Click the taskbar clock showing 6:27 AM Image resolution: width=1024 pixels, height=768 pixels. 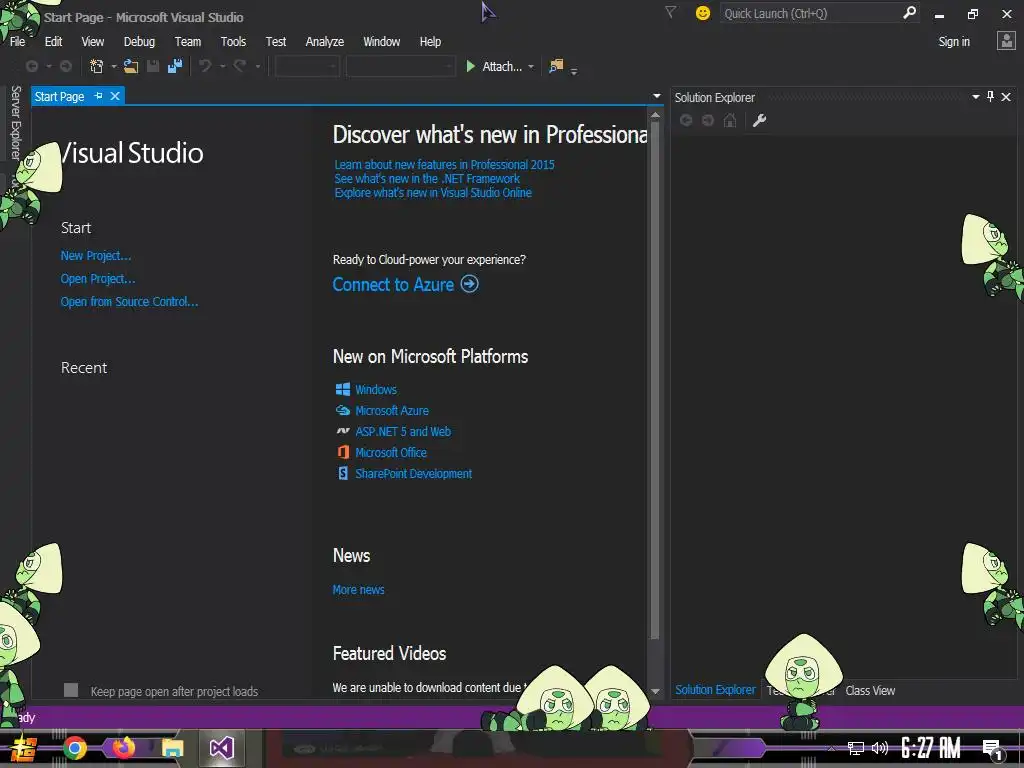click(x=931, y=748)
